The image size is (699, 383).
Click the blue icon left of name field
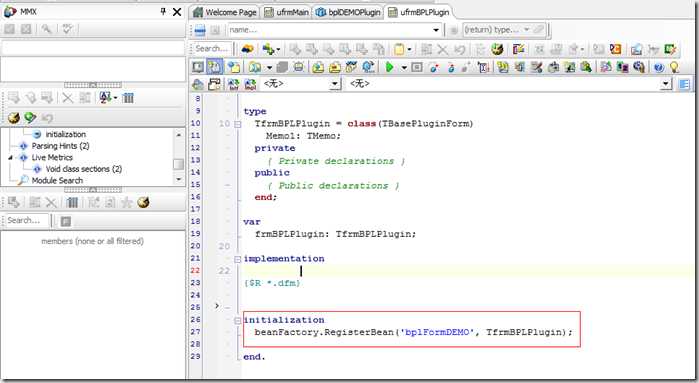point(200,30)
